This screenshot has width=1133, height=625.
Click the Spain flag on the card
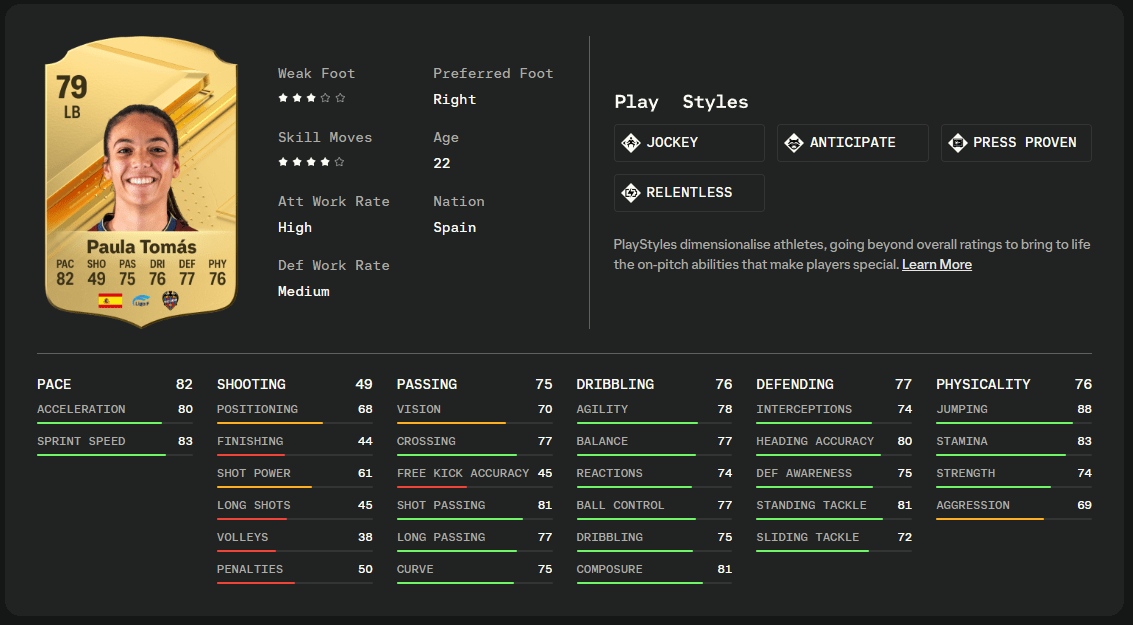point(111,301)
